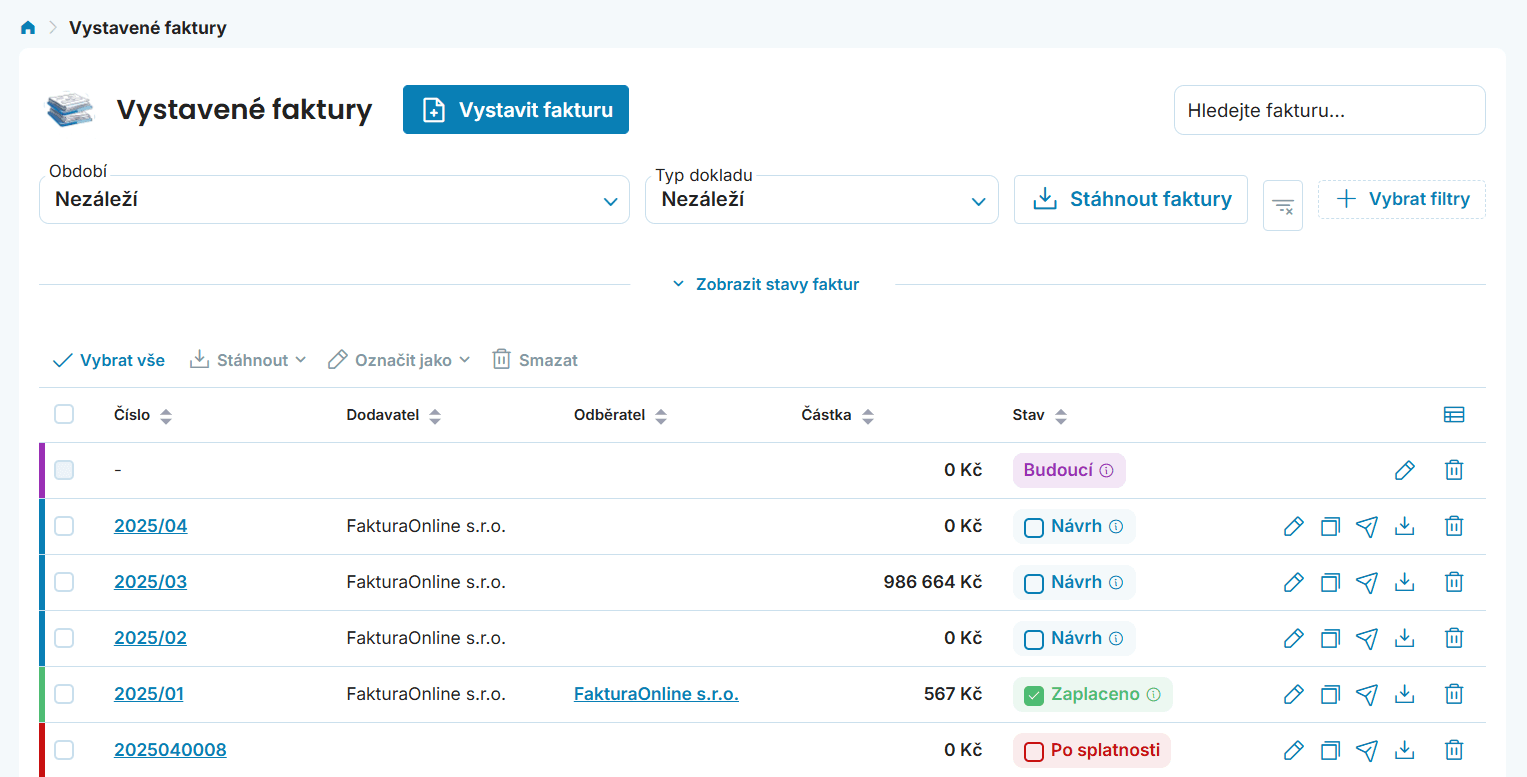This screenshot has width=1527, height=777.
Task: Download invoice 2025/03
Action: [x=1405, y=582]
